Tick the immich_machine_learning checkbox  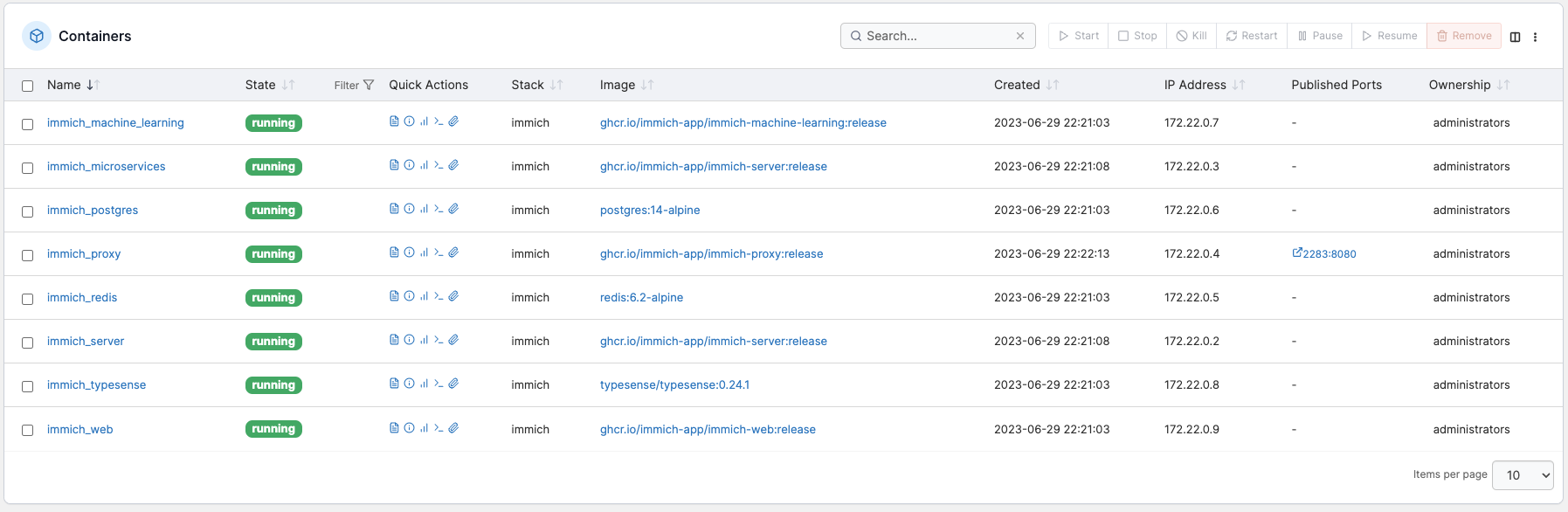tap(27, 124)
